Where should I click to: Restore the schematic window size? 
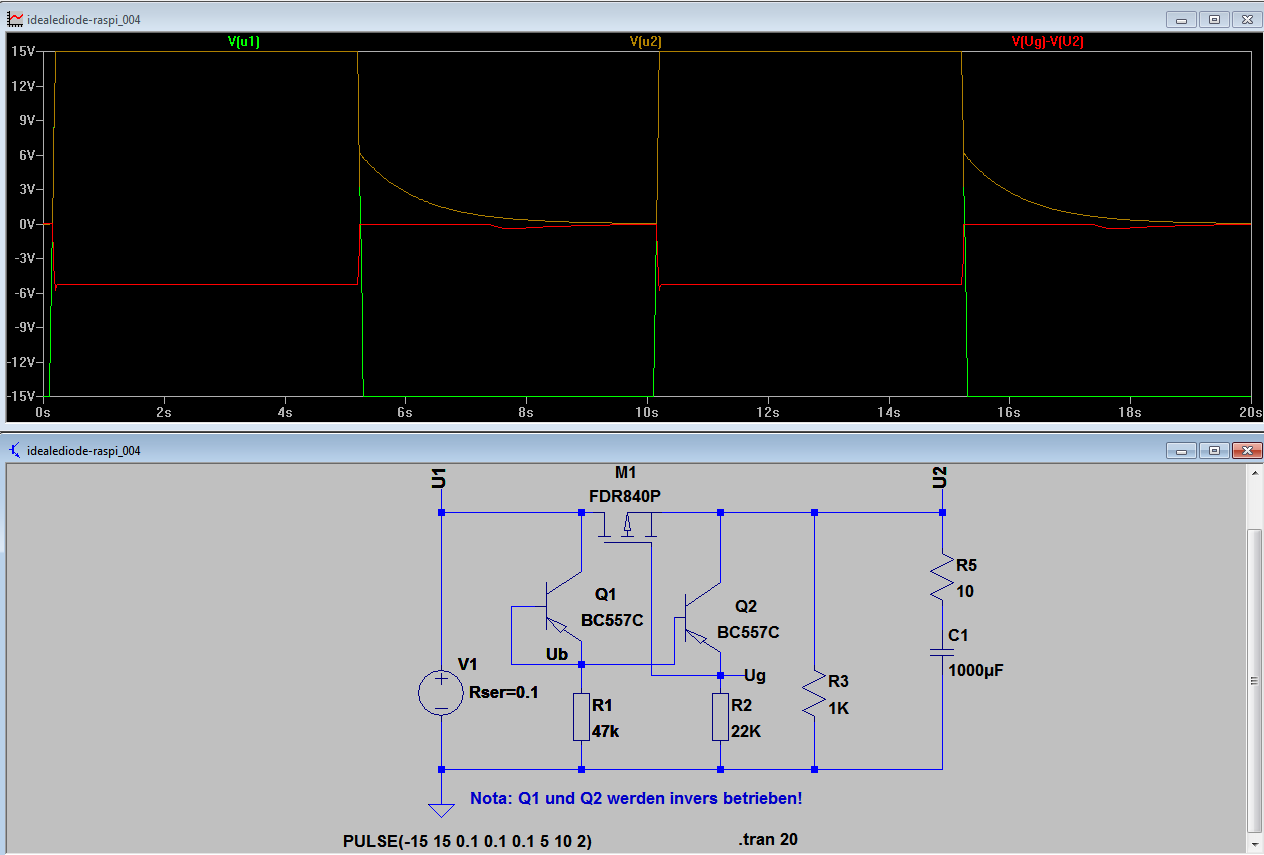pos(1214,450)
